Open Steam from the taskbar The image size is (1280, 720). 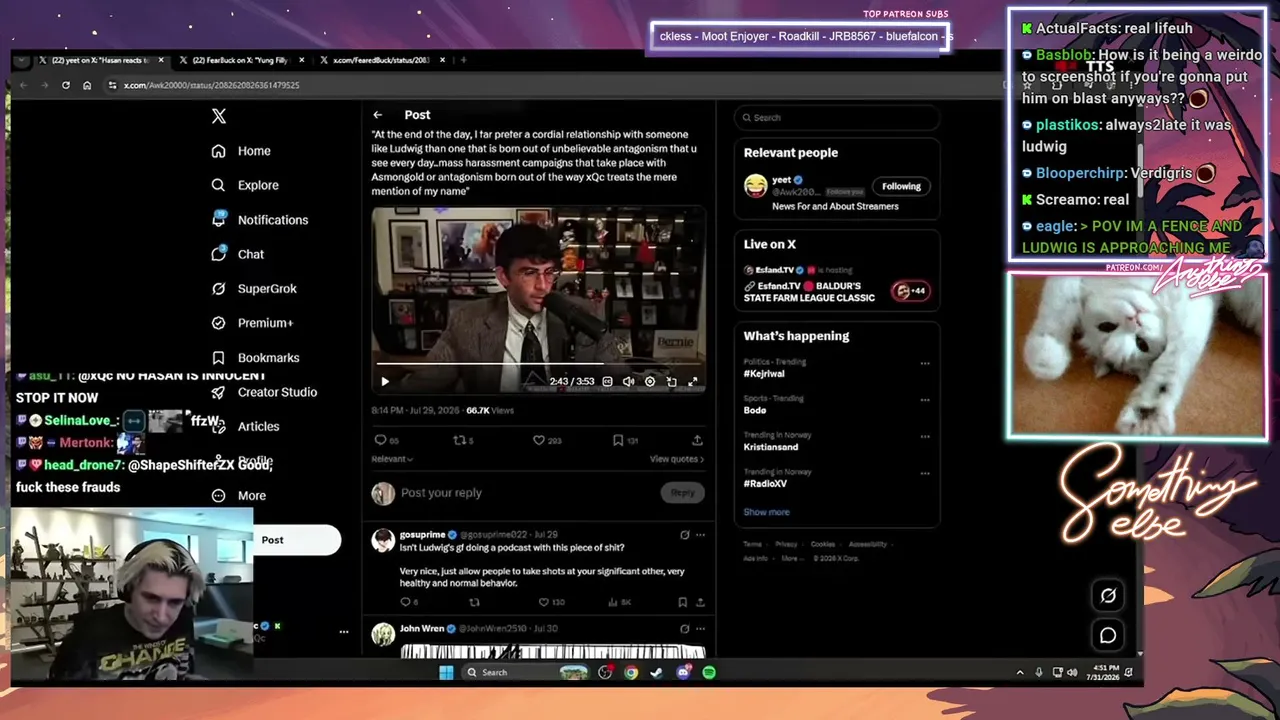pos(656,672)
